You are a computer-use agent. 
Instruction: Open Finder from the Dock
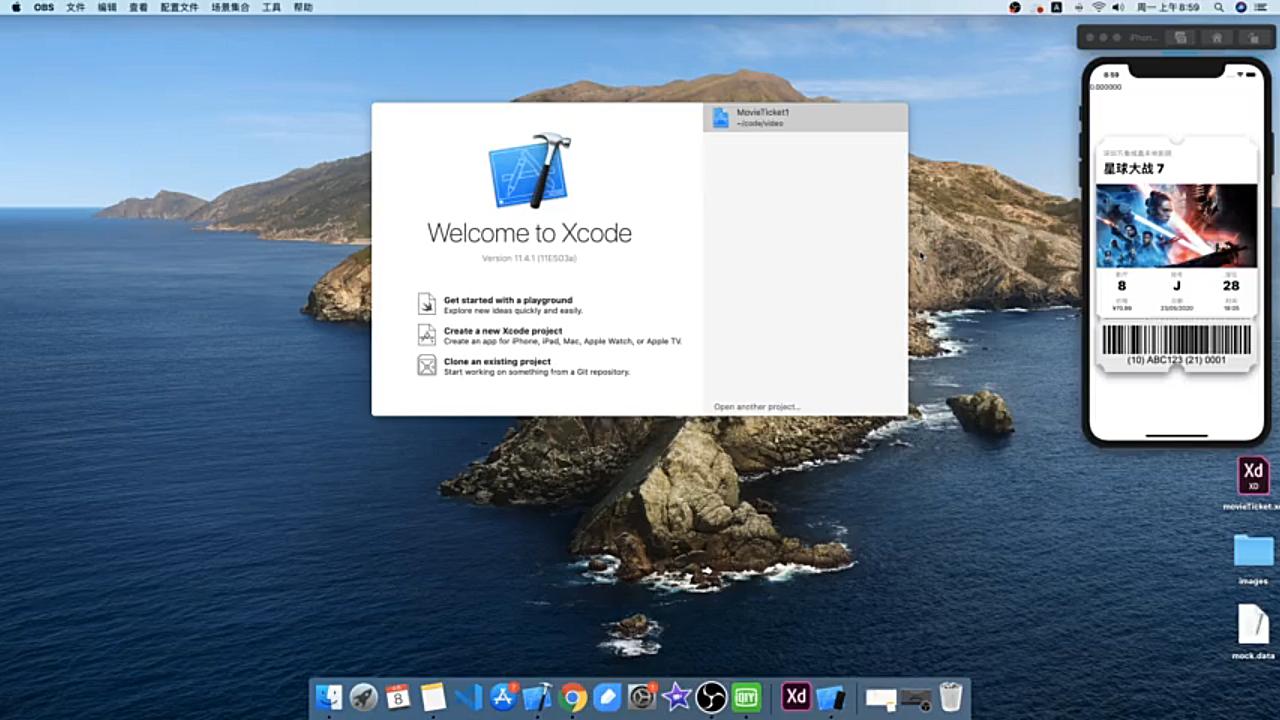coord(329,697)
